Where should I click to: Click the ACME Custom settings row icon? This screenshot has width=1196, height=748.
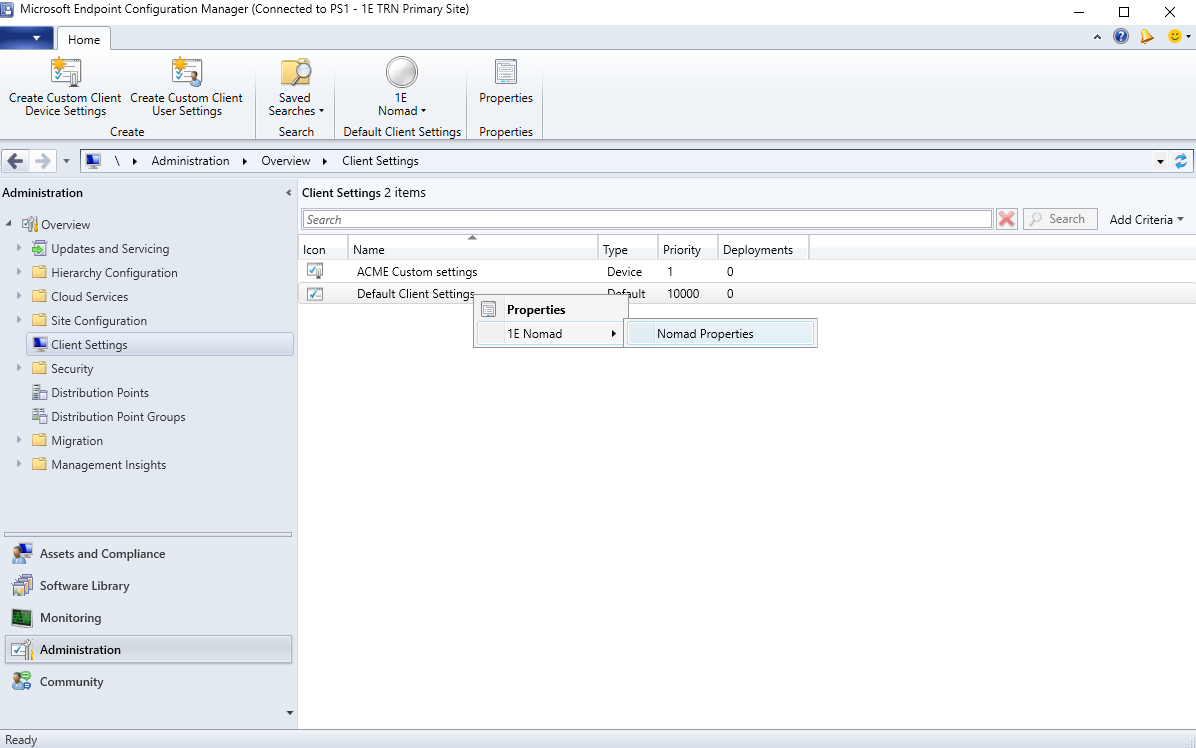315,271
